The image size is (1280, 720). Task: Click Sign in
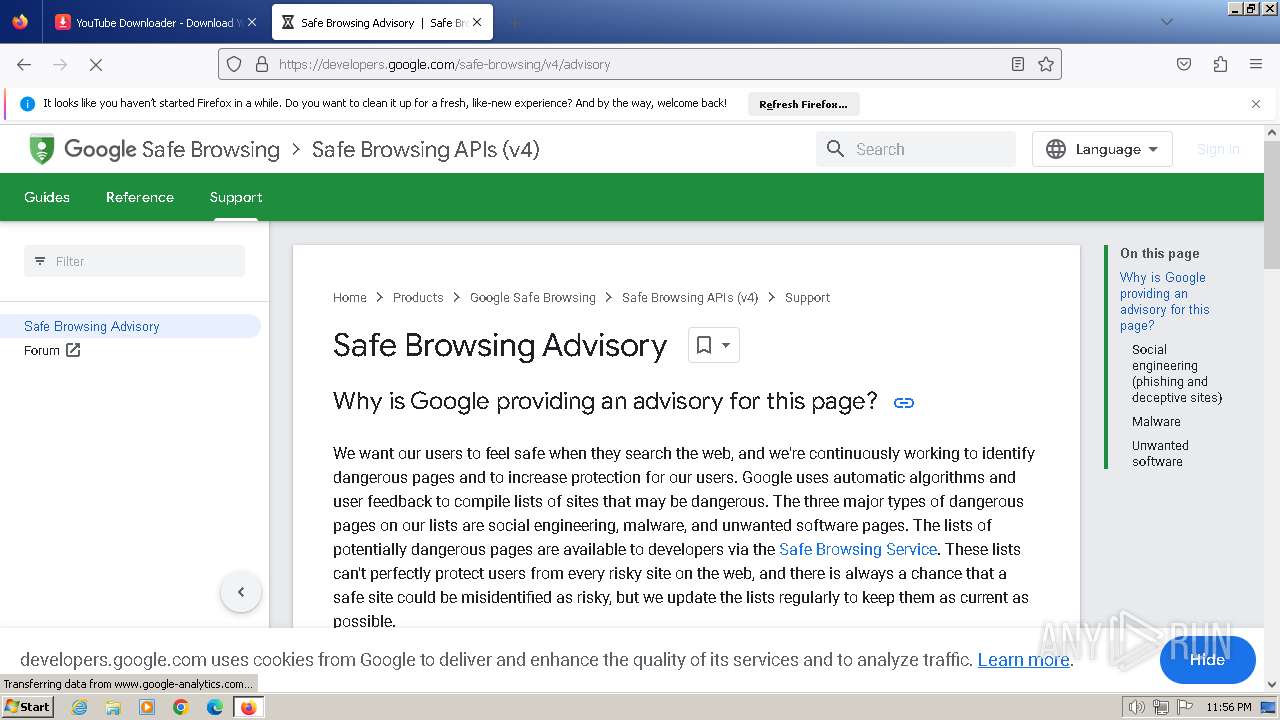point(1218,149)
